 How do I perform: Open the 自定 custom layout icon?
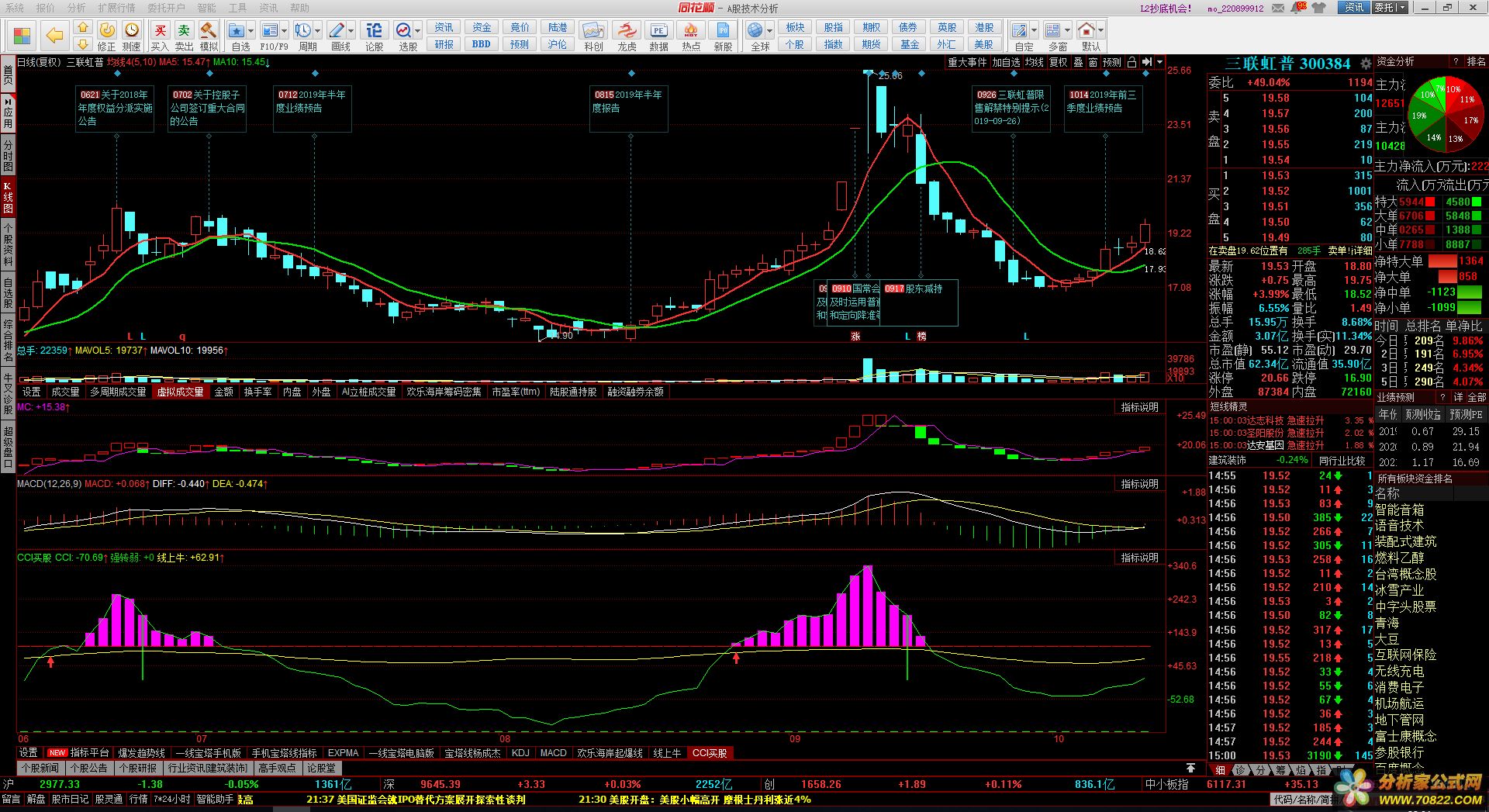coord(1021,30)
